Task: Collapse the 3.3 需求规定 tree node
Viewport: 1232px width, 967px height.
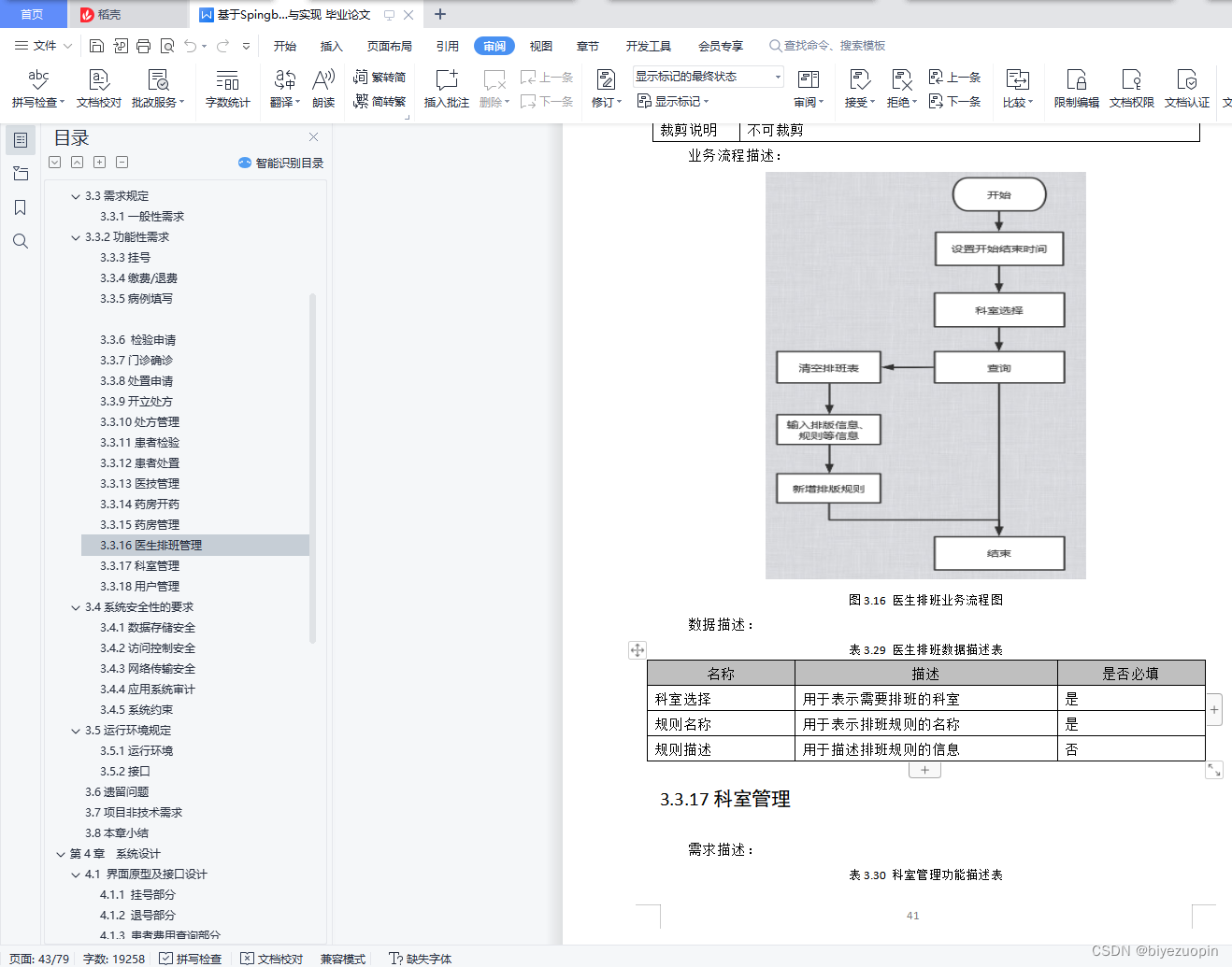Action: 76,196
